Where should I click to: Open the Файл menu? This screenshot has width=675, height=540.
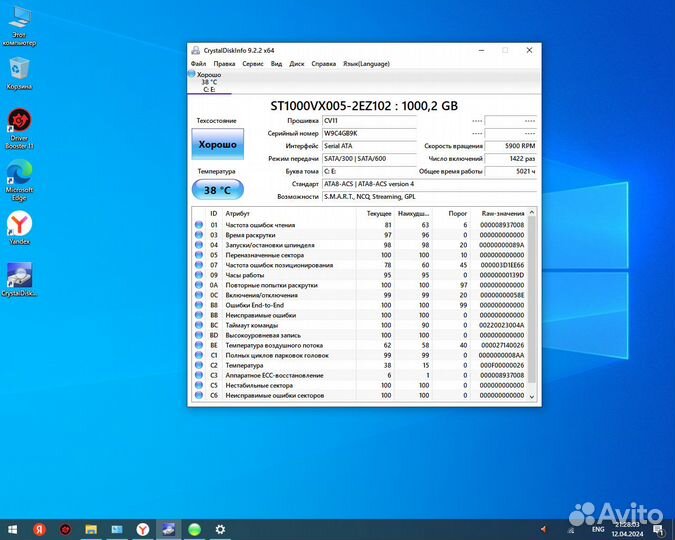point(198,64)
